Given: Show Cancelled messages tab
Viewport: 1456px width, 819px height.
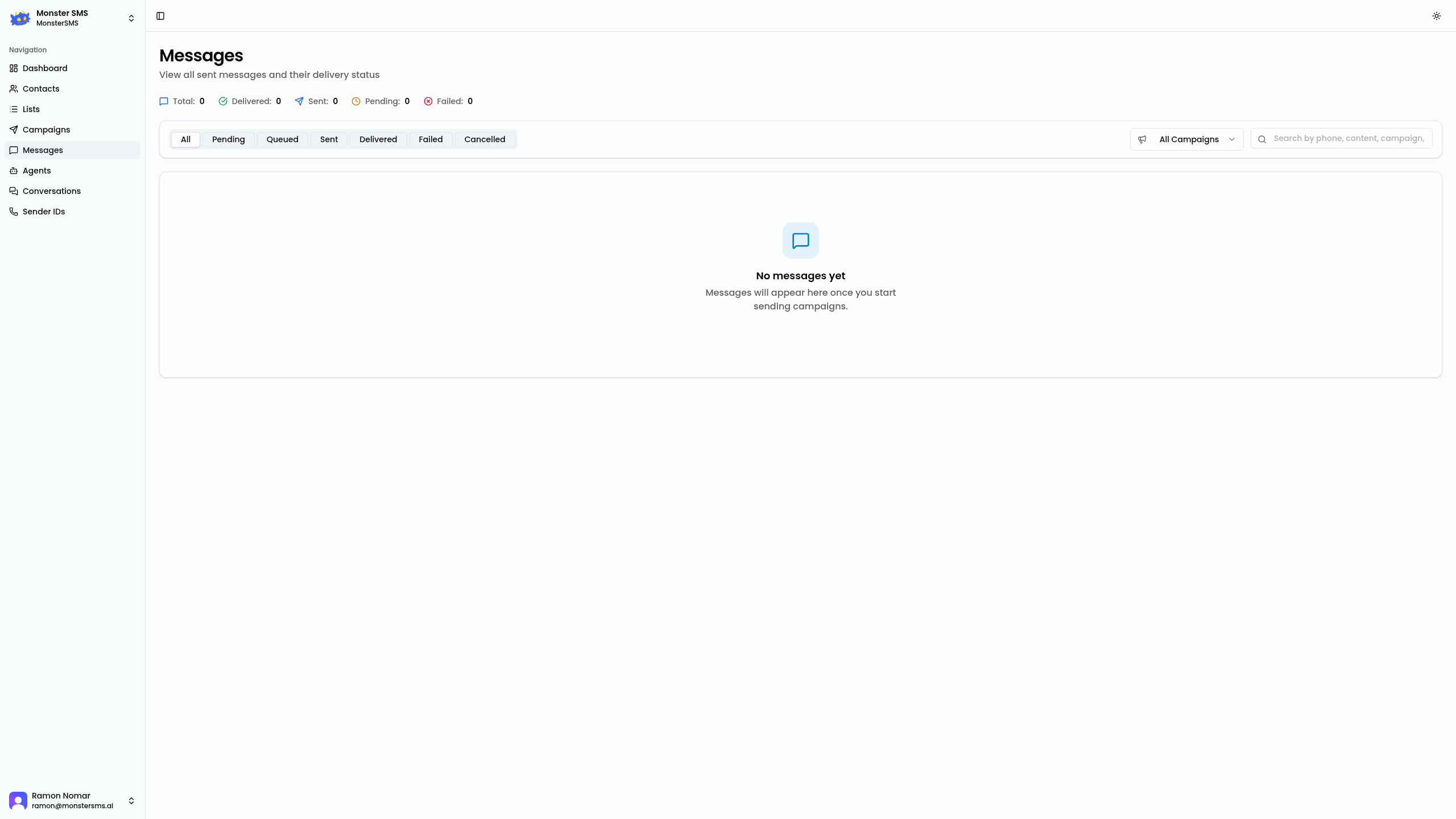Looking at the screenshot, I should [485, 139].
